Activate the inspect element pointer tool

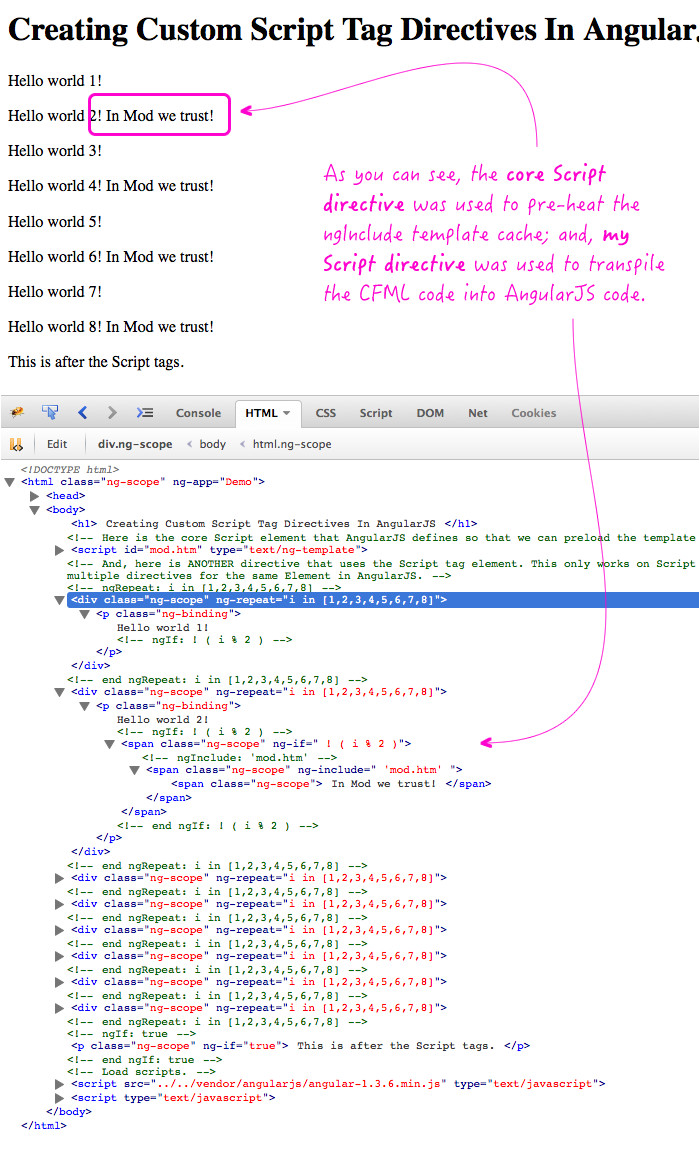tap(49, 412)
